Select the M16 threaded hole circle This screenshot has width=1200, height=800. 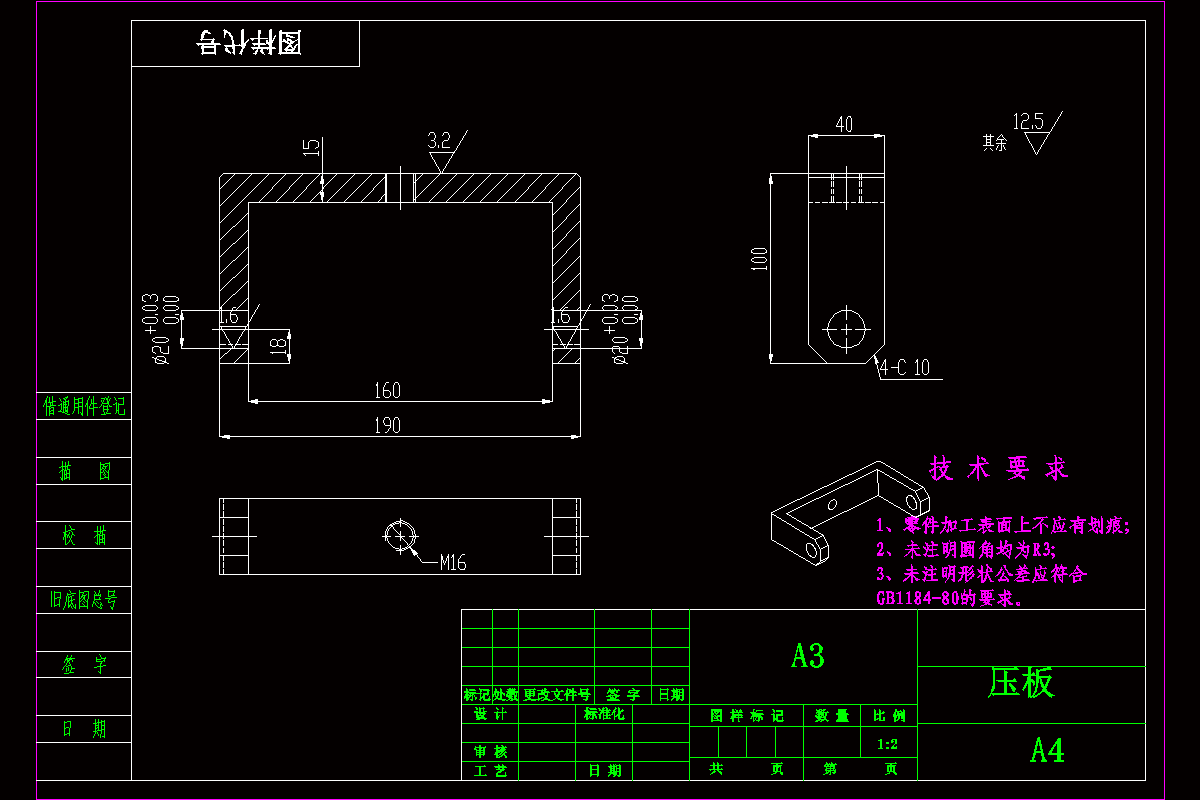click(x=400, y=535)
